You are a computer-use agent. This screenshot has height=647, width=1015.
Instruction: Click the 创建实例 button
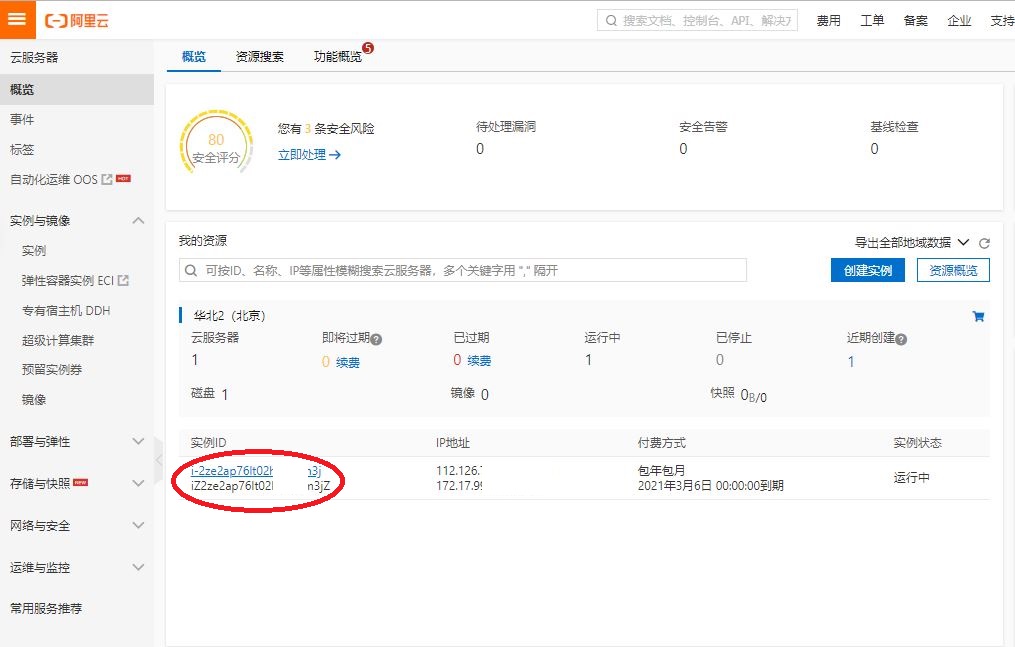[x=867, y=270]
